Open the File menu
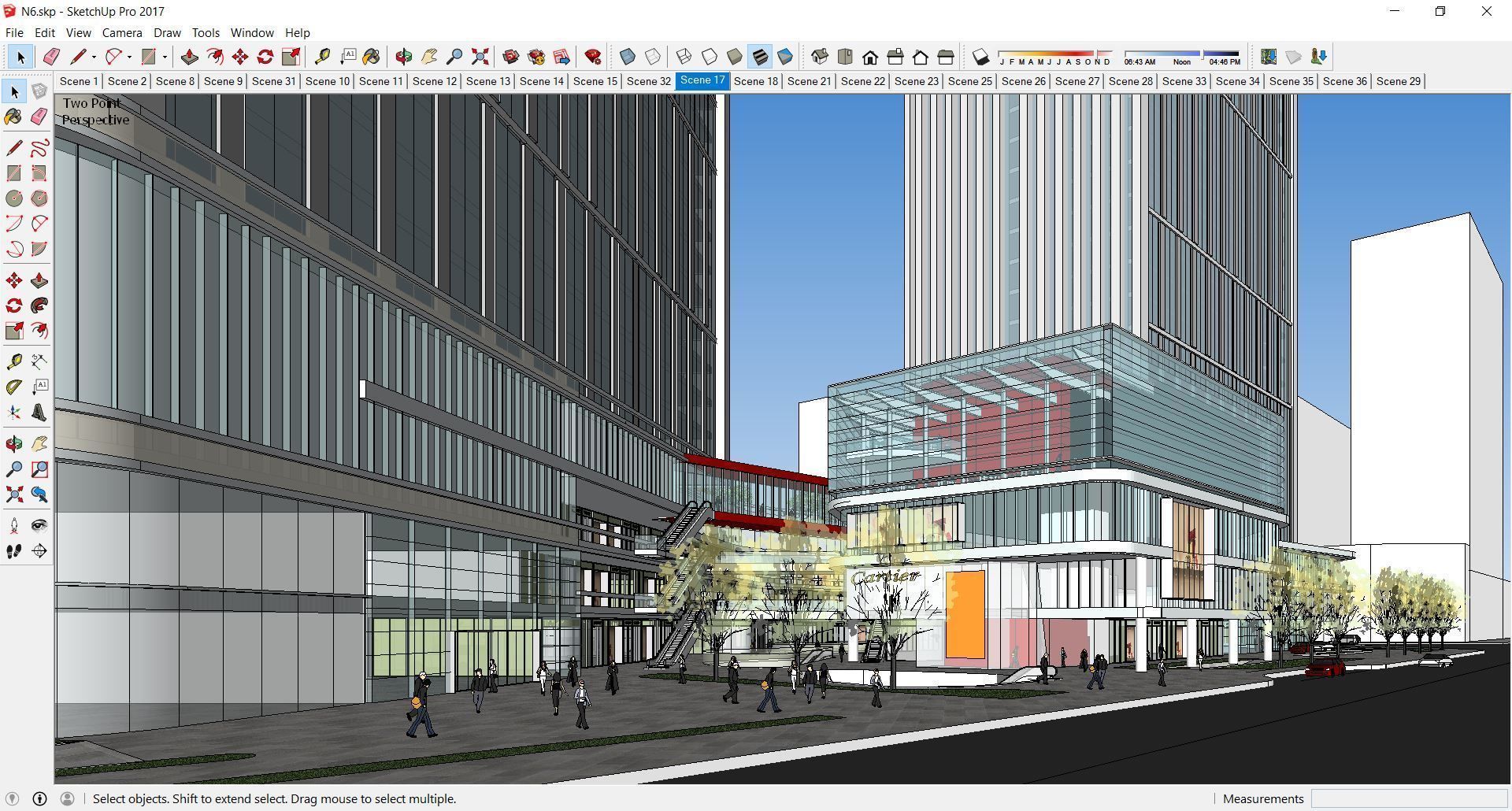1512x811 pixels. pos(14,32)
